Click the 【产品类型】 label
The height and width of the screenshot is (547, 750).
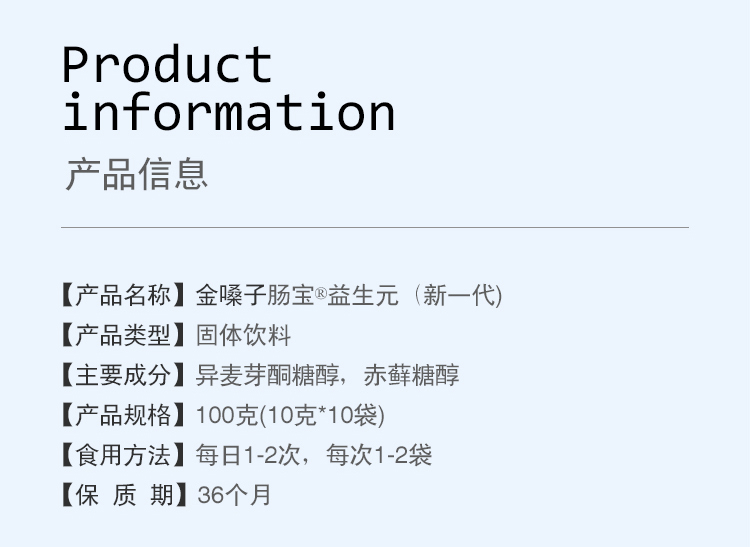tap(124, 336)
